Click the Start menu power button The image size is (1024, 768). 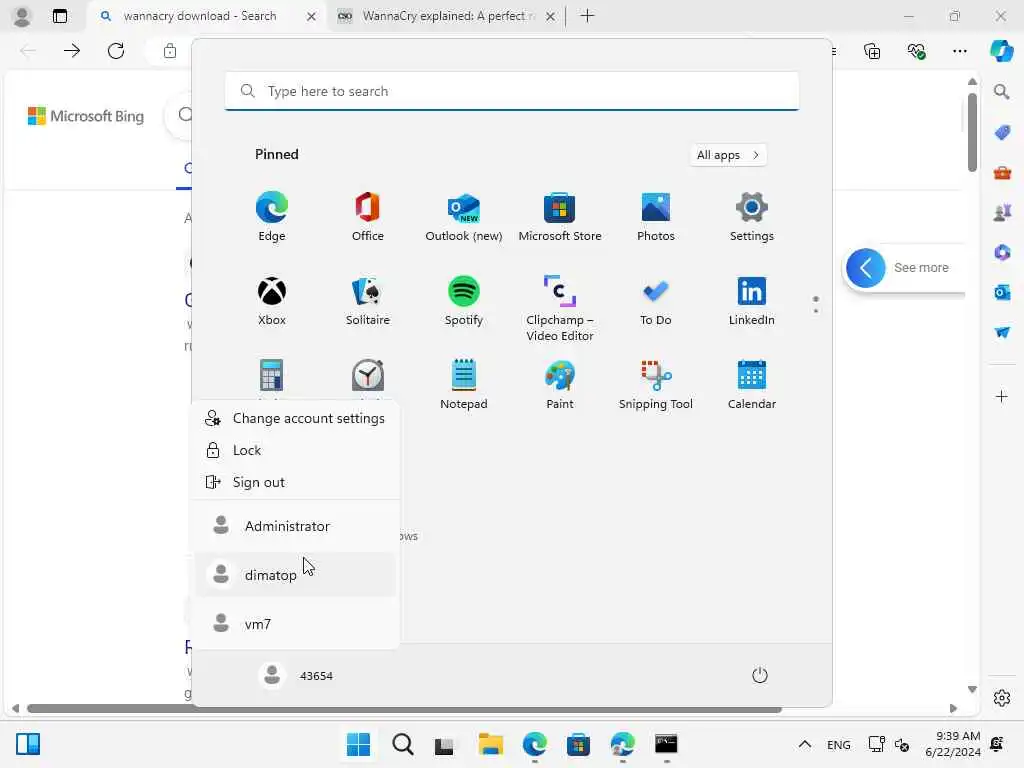pos(760,675)
